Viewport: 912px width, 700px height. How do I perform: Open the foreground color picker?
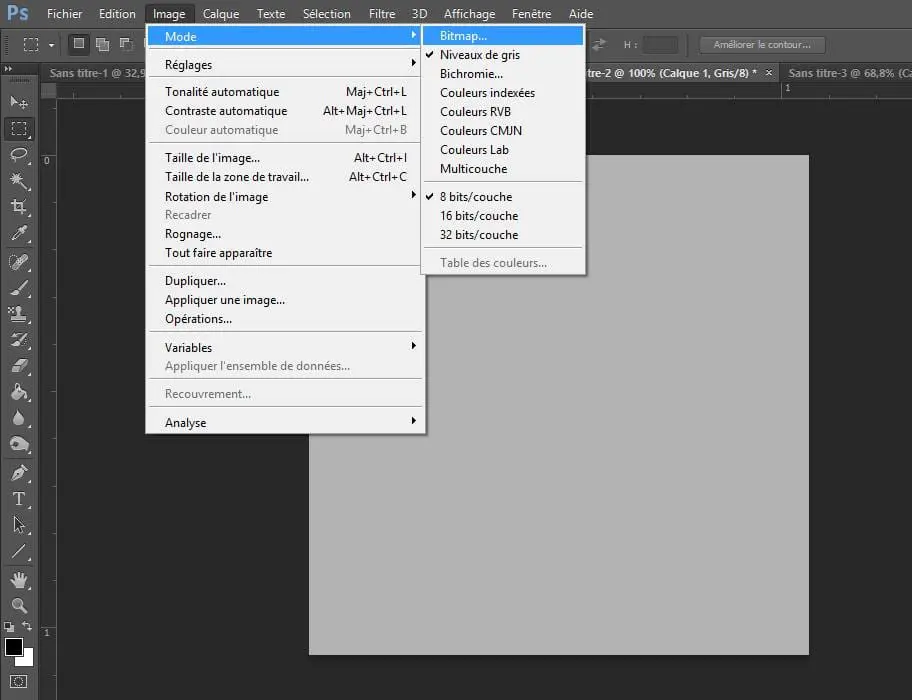click(13, 647)
